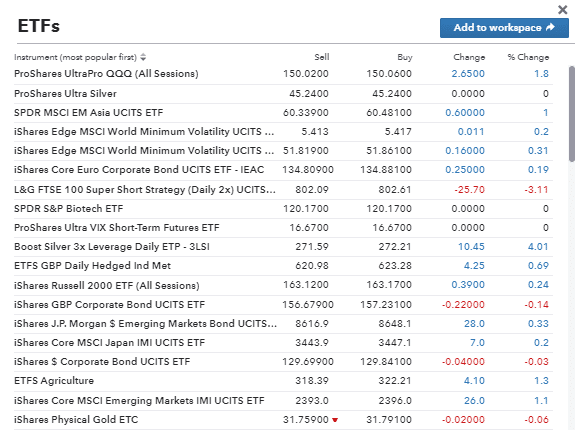The width and height of the screenshot is (575, 430).
Task: Click buy price 322.21
Action: coord(395,381)
